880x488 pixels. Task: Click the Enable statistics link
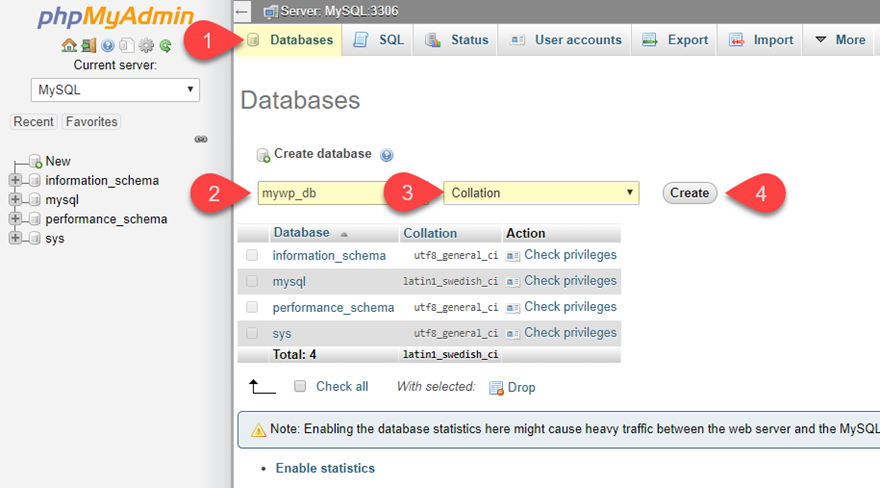(x=325, y=468)
